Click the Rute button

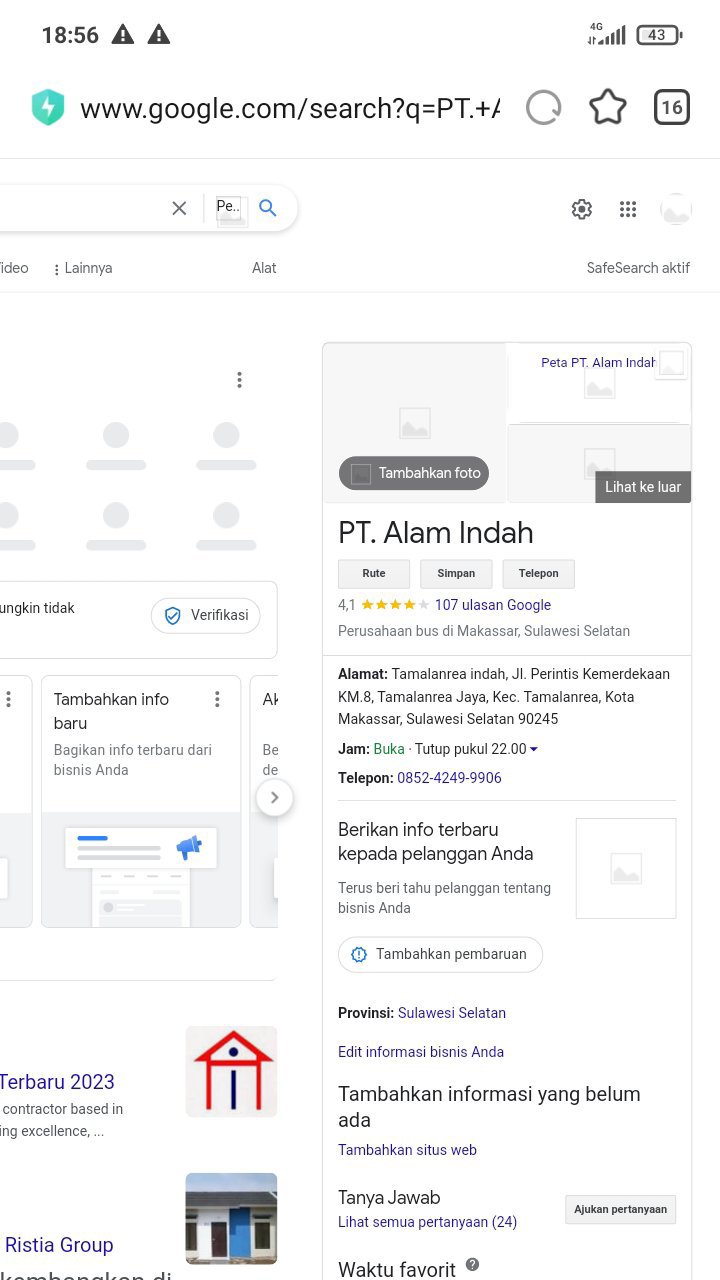click(x=374, y=573)
